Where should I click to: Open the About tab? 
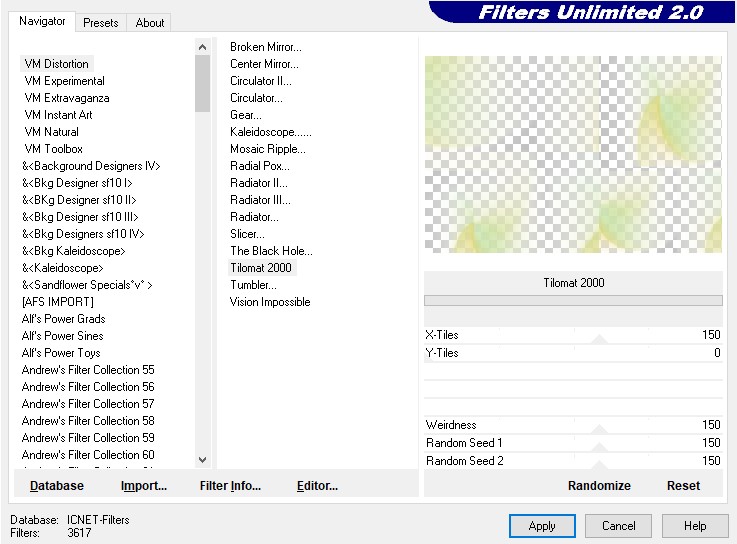[150, 23]
